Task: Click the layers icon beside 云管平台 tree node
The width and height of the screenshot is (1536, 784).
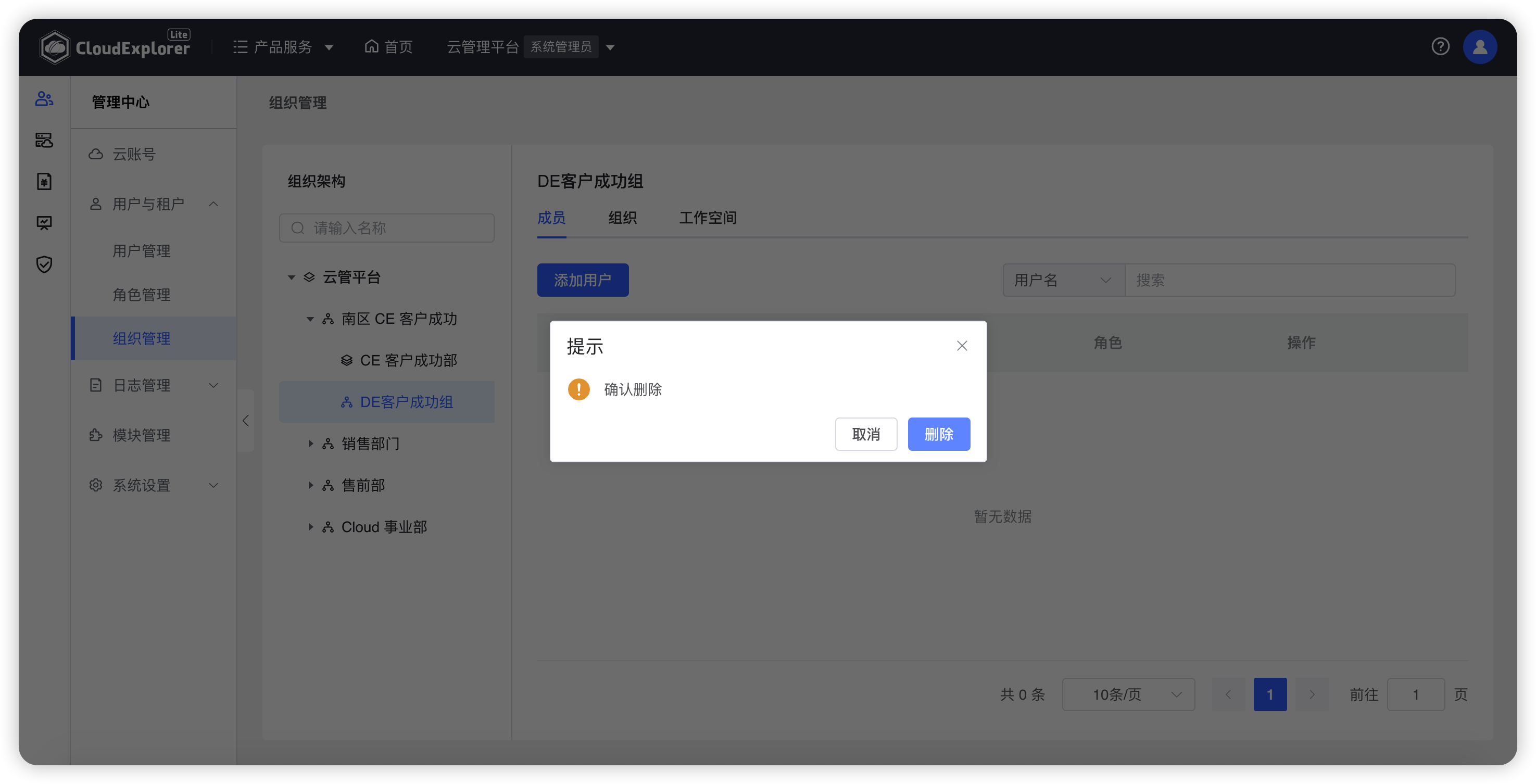Action: point(309,276)
